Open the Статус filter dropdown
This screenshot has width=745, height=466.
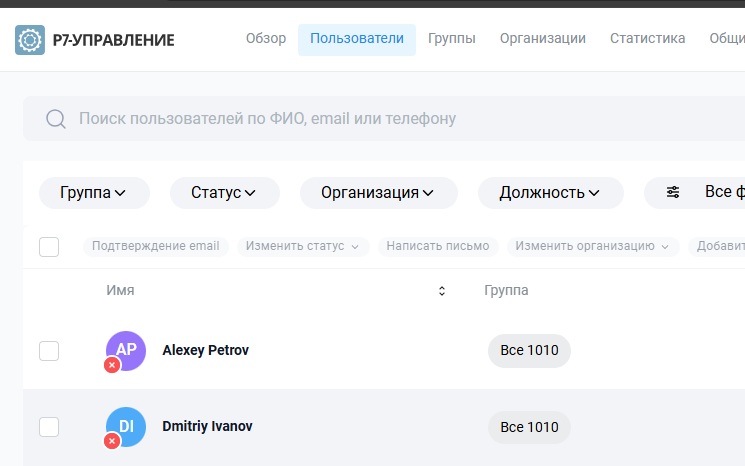click(224, 193)
